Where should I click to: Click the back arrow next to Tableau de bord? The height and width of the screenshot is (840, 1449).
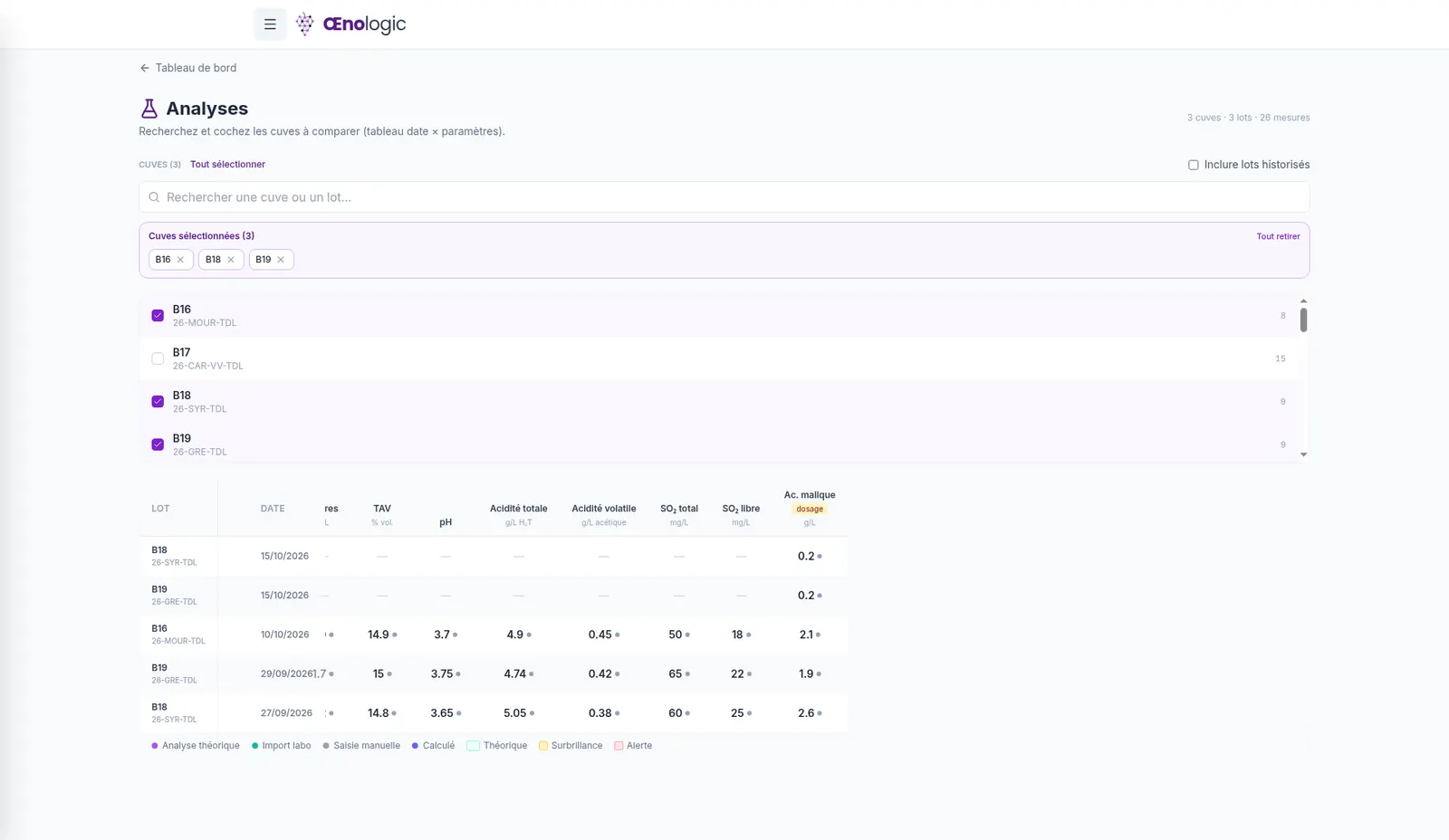[x=145, y=68]
